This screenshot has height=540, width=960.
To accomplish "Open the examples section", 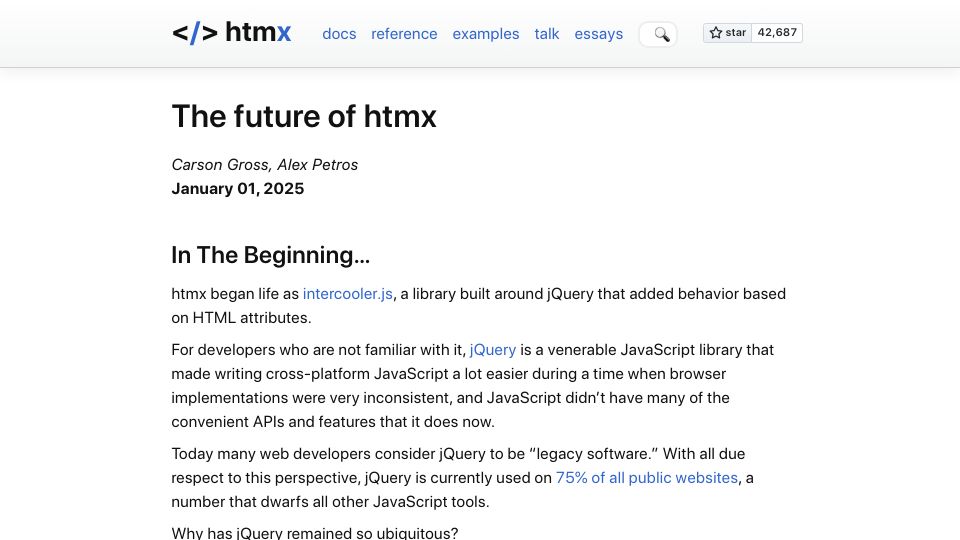I will tap(486, 34).
